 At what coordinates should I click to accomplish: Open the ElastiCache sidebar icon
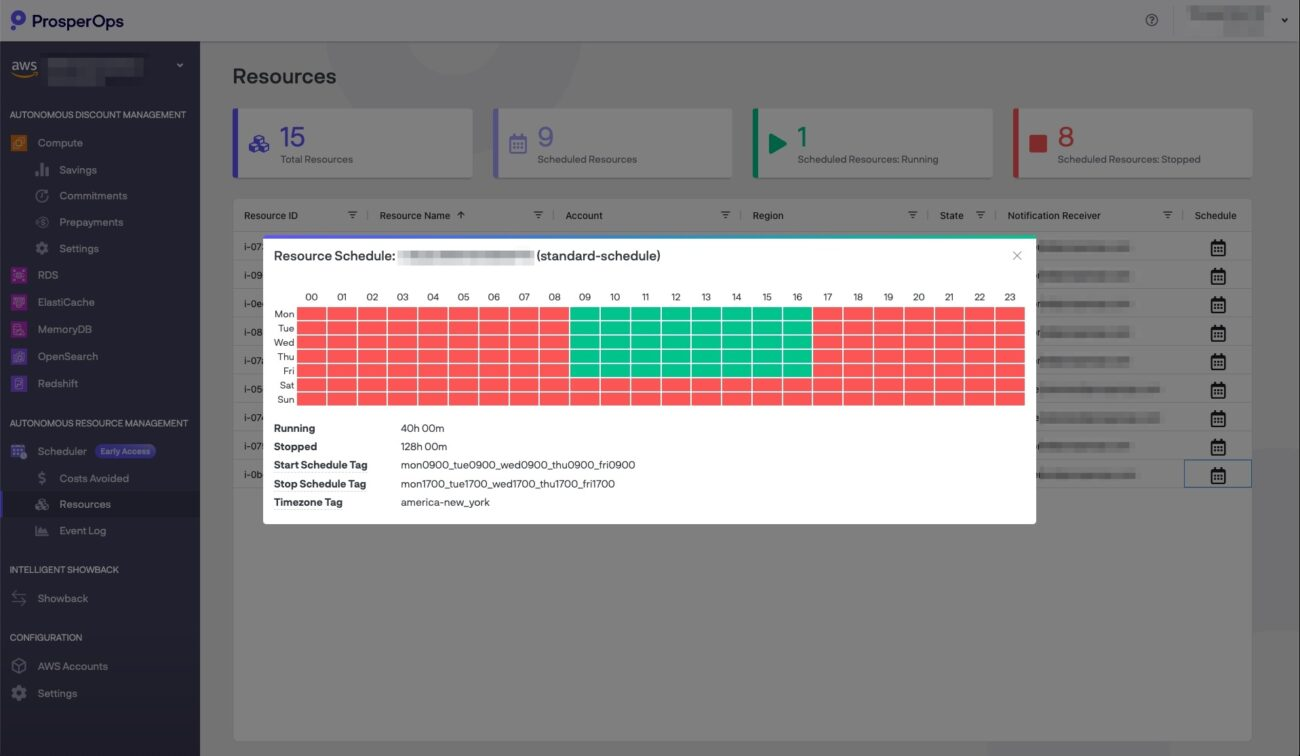17,302
